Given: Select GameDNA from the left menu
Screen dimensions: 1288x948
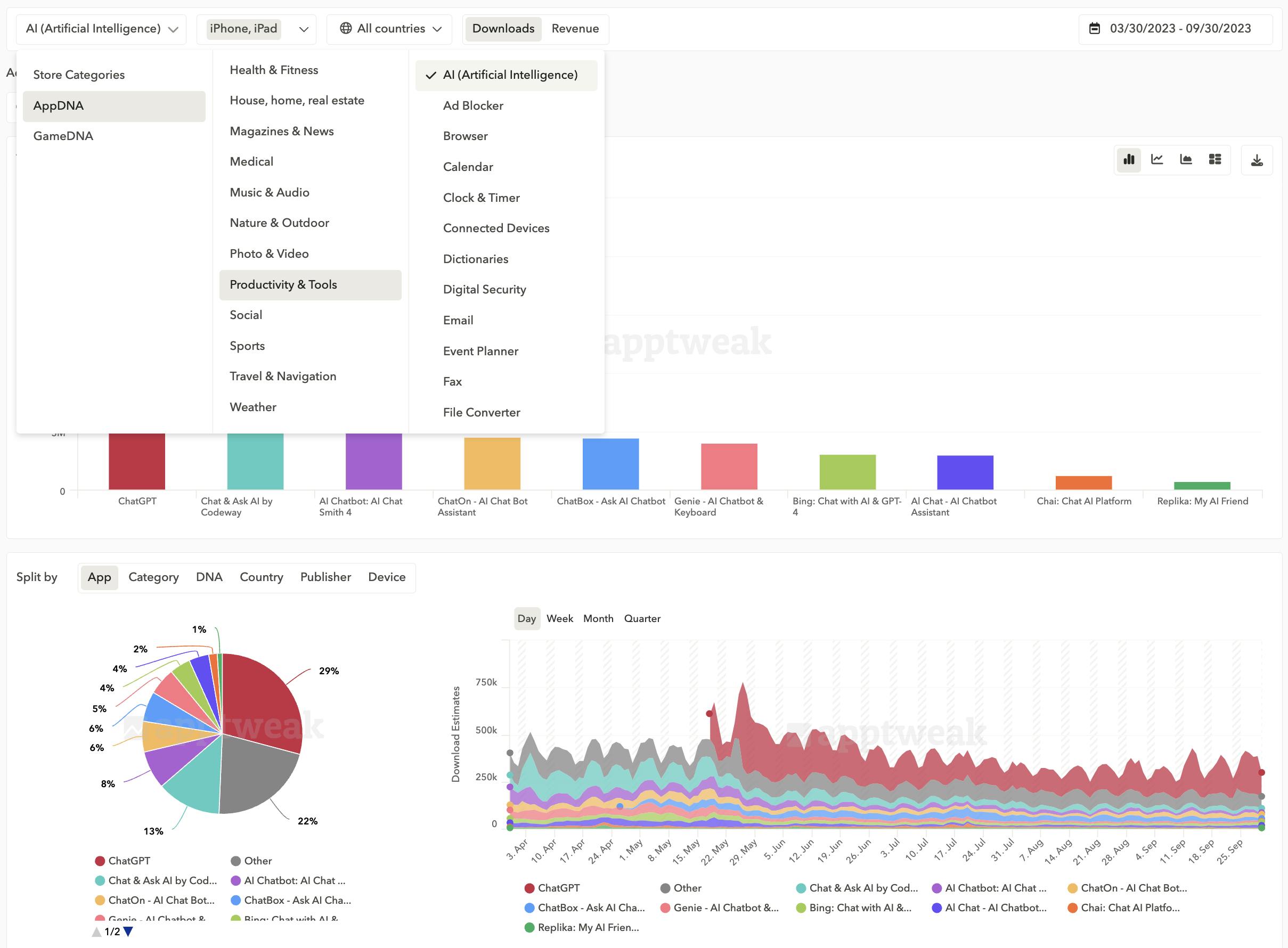Looking at the screenshot, I should (x=62, y=136).
